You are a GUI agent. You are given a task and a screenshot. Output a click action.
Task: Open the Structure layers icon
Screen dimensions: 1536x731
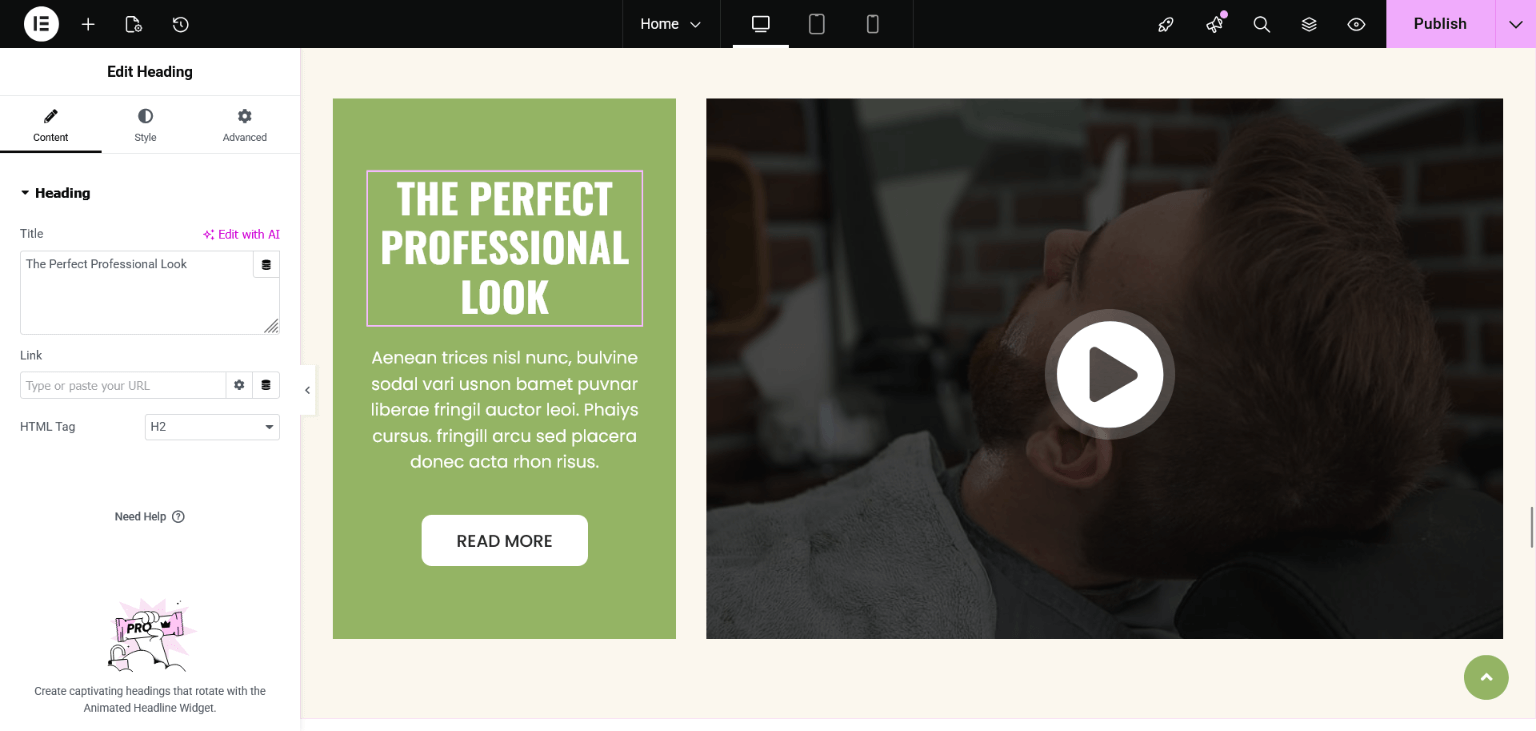(1309, 24)
